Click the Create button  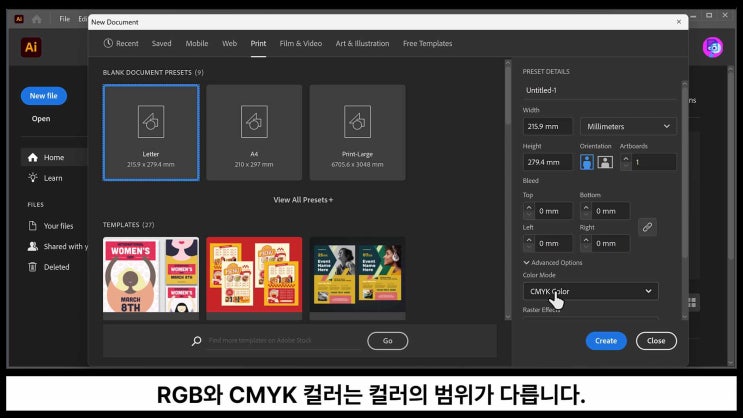point(606,341)
